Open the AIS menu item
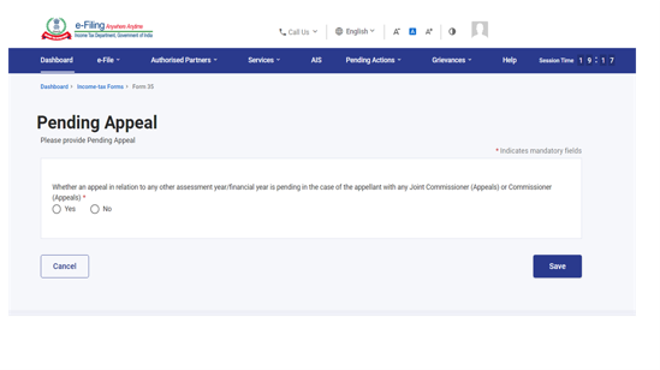Screen dimensions: 660x370 point(316,60)
